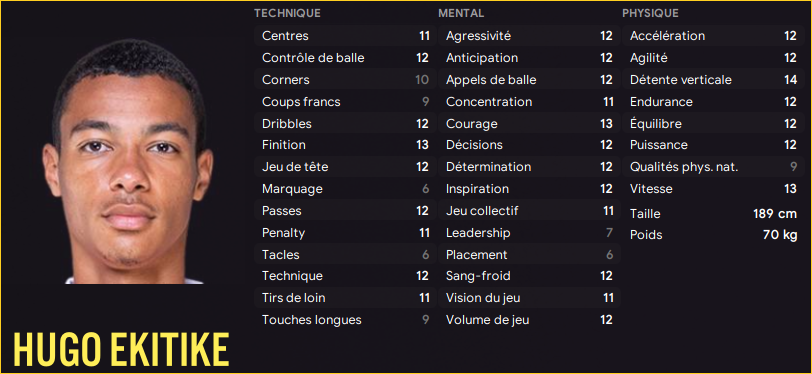
Task: Click the MENTAL column header
Action: pyautogui.click(x=461, y=13)
